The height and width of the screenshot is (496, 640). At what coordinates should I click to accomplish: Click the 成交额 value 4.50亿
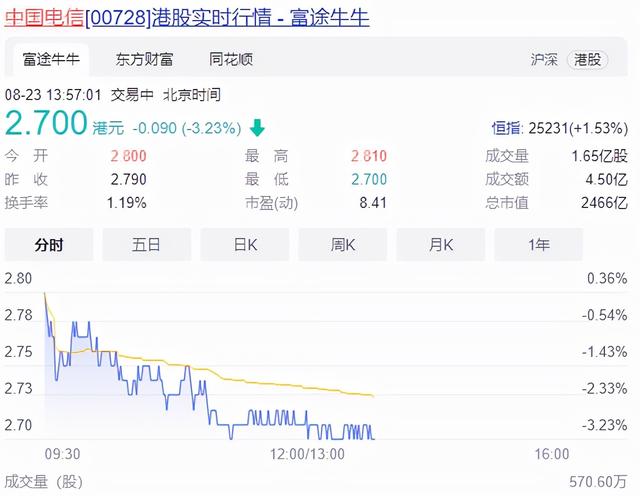tap(607, 179)
